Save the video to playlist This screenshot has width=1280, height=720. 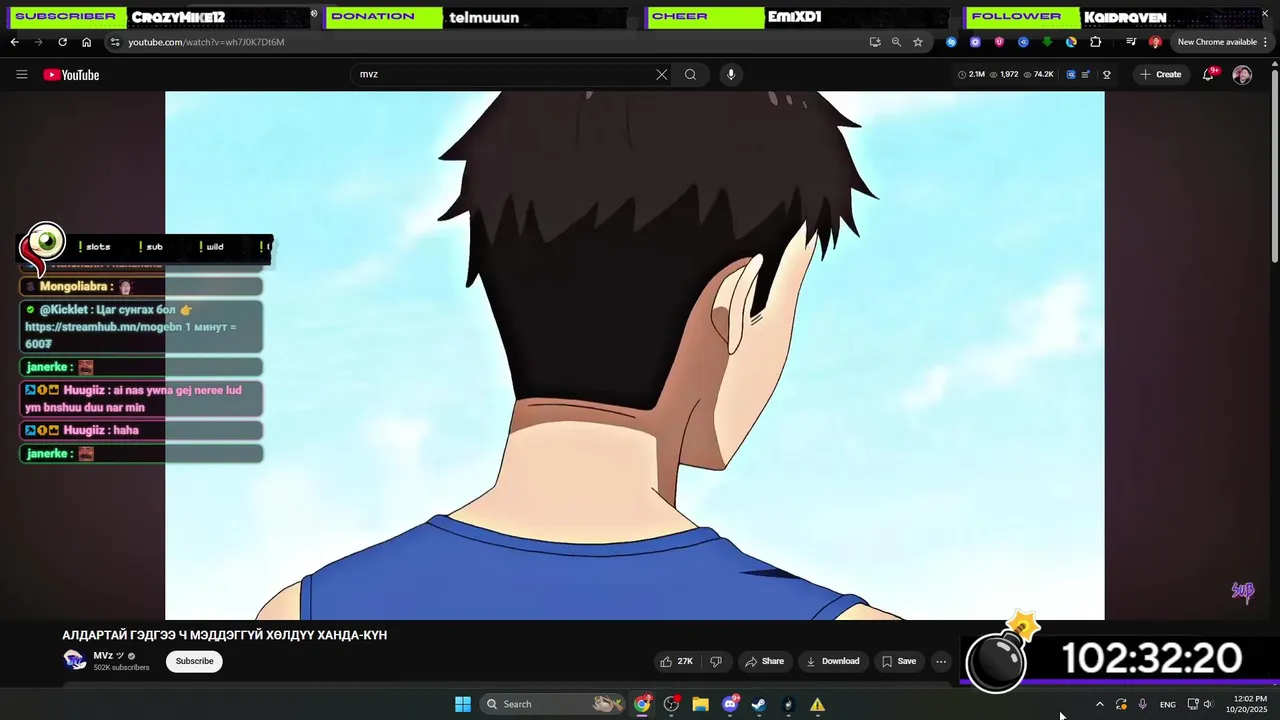coord(898,661)
